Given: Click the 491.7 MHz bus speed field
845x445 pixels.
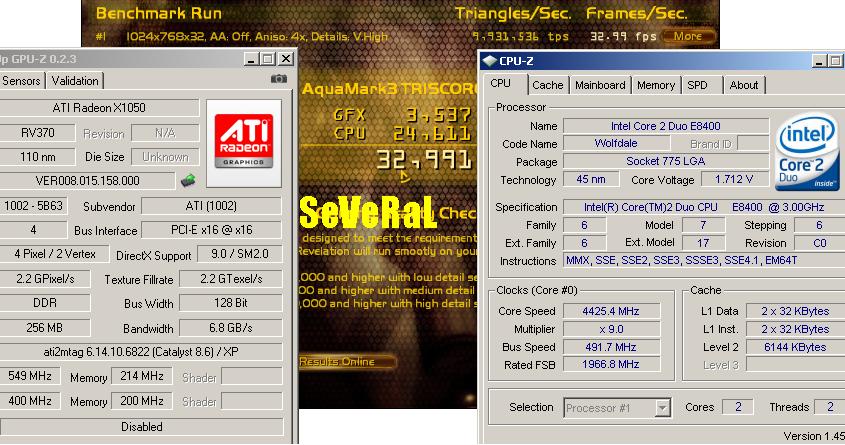Looking at the screenshot, I should tap(611, 347).
